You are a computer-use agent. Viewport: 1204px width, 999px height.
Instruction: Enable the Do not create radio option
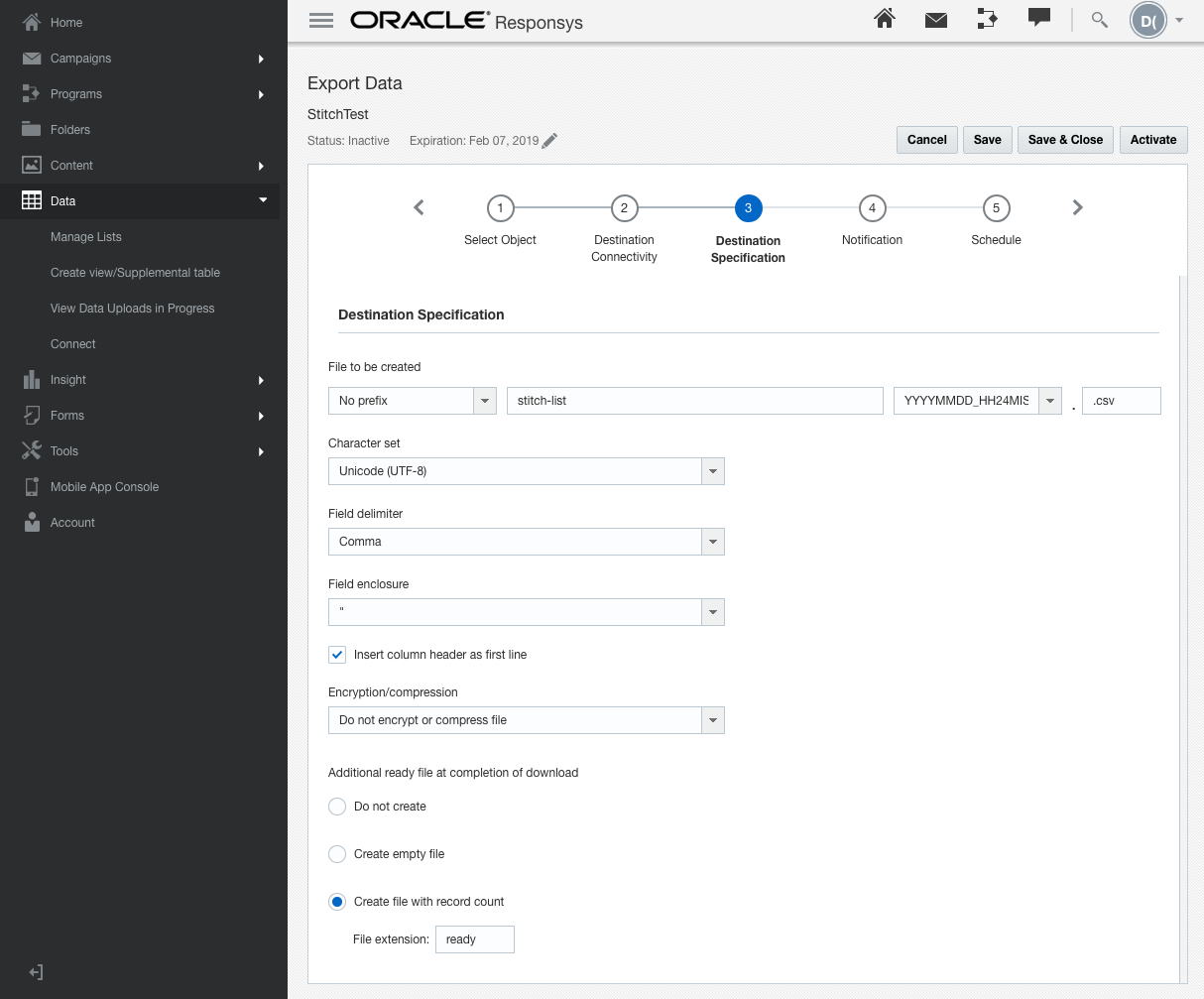(x=337, y=807)
